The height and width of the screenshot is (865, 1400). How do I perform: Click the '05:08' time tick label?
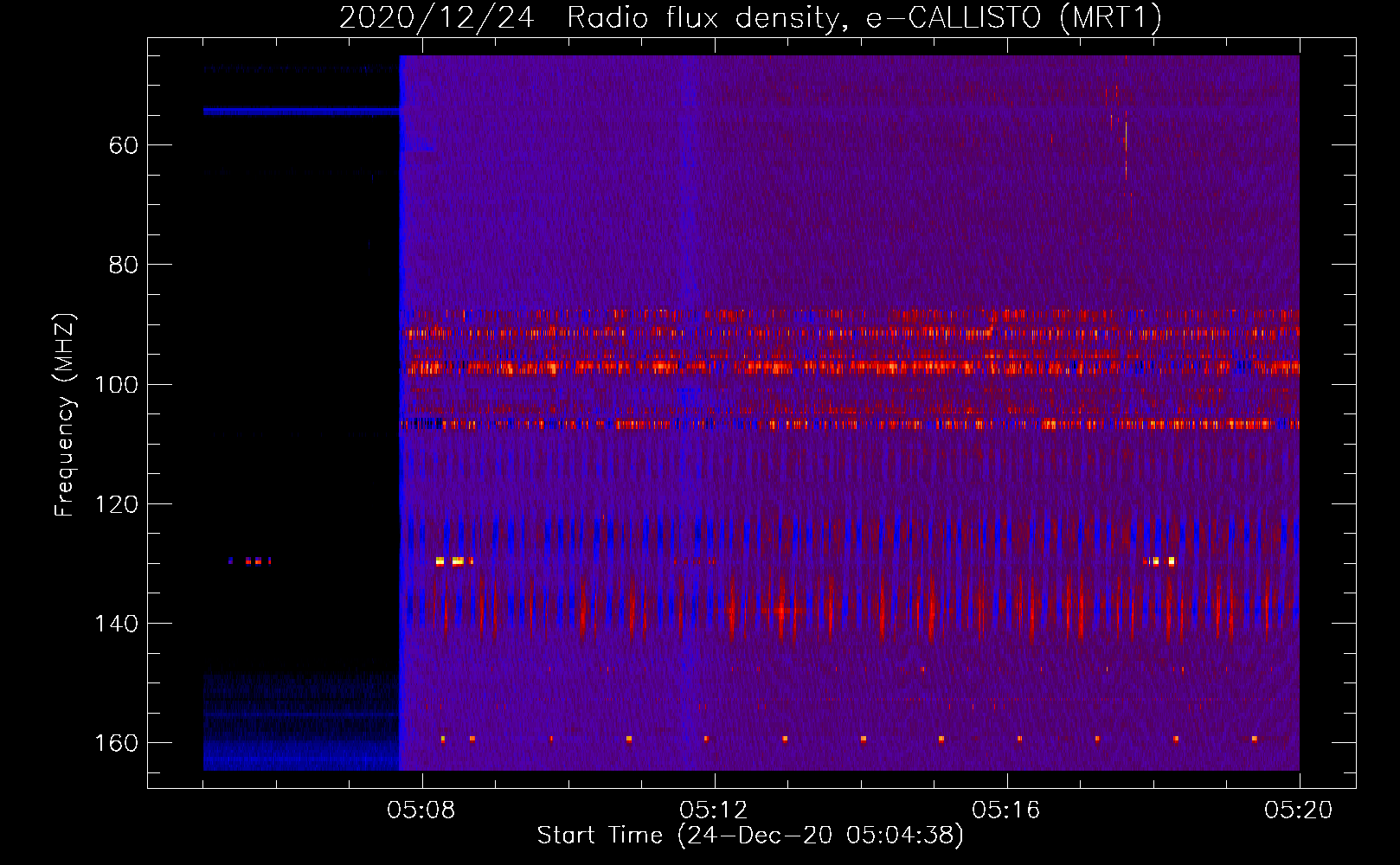[x=421, y=811]
